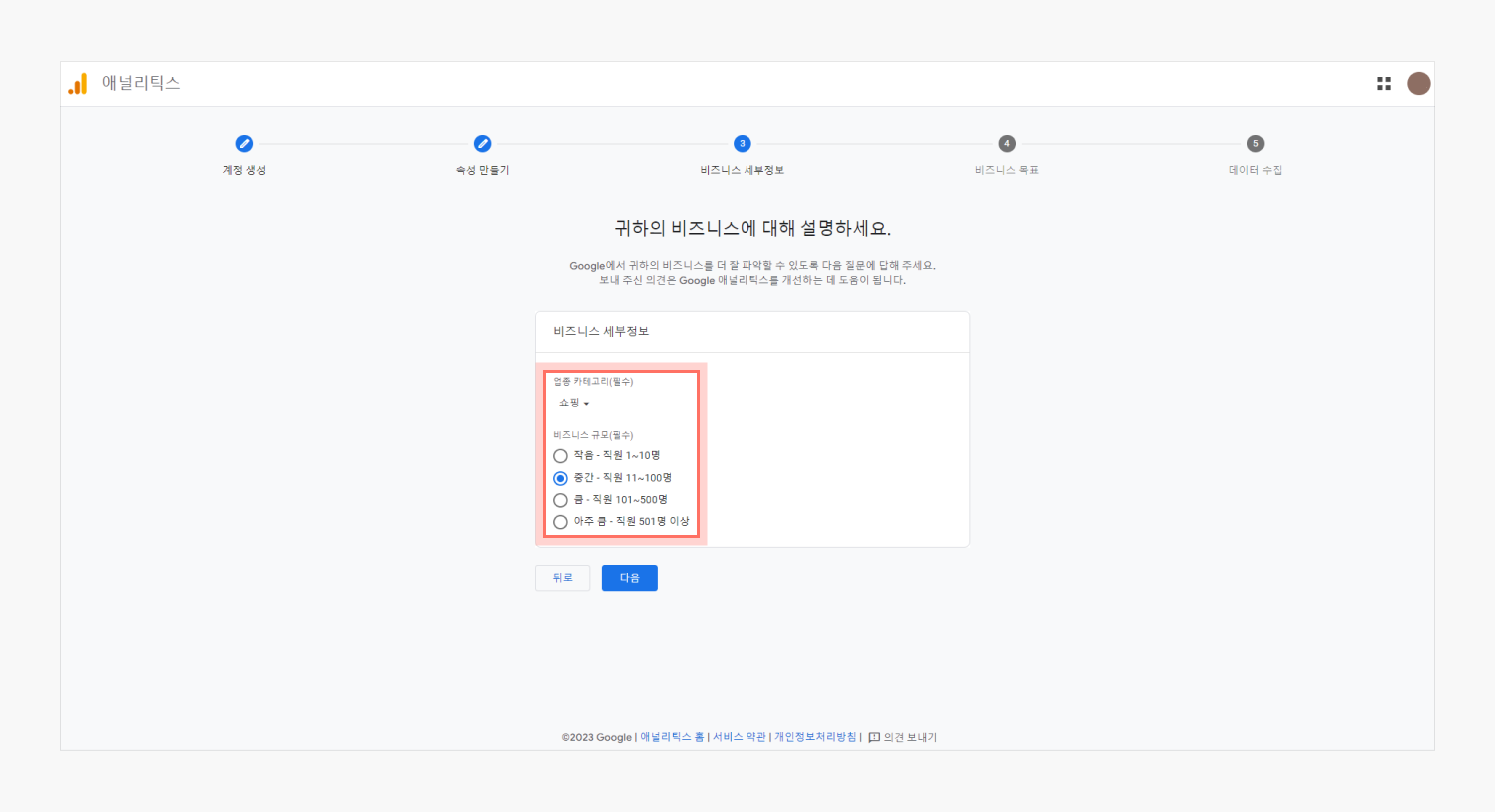Select 작음 - 직원 1~10명 radio button

[x=560, y=456]
